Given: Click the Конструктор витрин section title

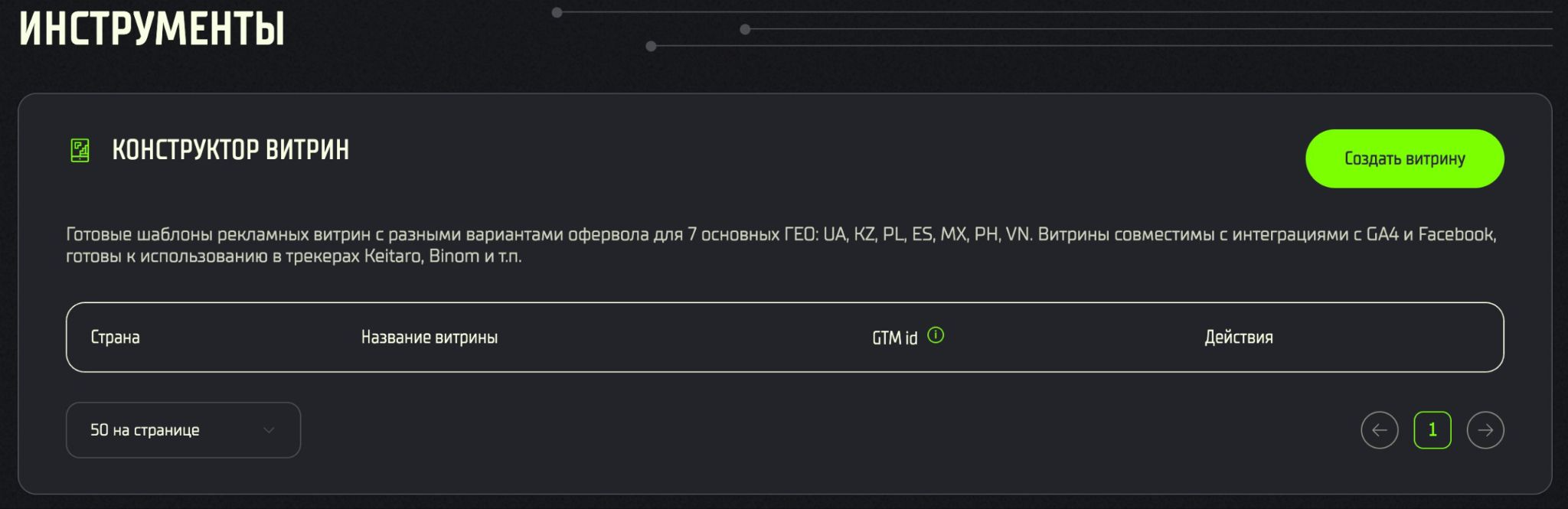Looking at the screenshot, I should tap(230, 150).
